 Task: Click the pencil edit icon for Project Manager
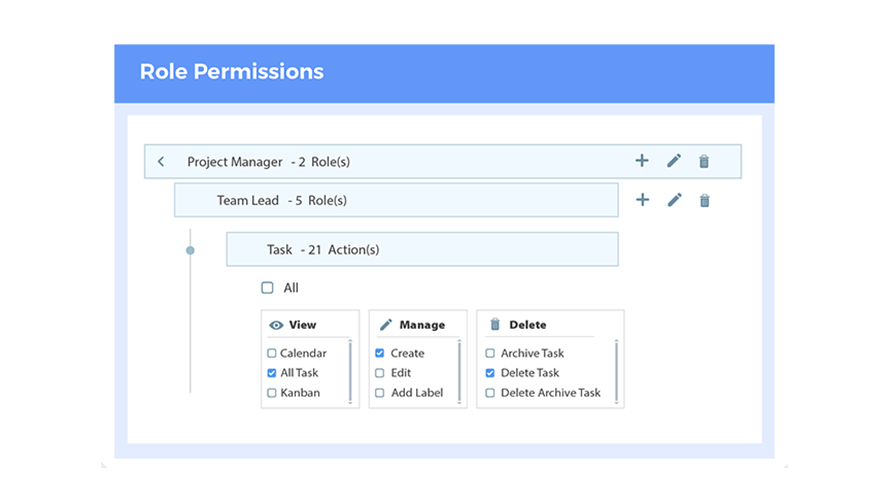click(674, 161)
